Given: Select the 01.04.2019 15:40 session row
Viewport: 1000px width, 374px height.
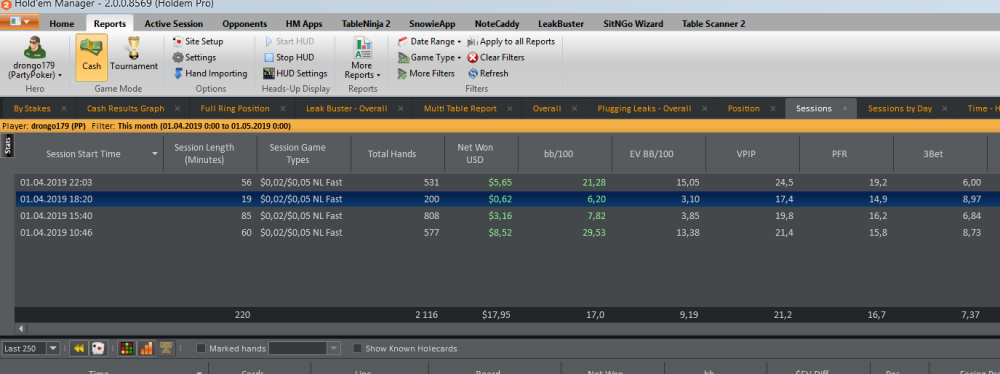Looking at the screenshot, I should (507, 216).
